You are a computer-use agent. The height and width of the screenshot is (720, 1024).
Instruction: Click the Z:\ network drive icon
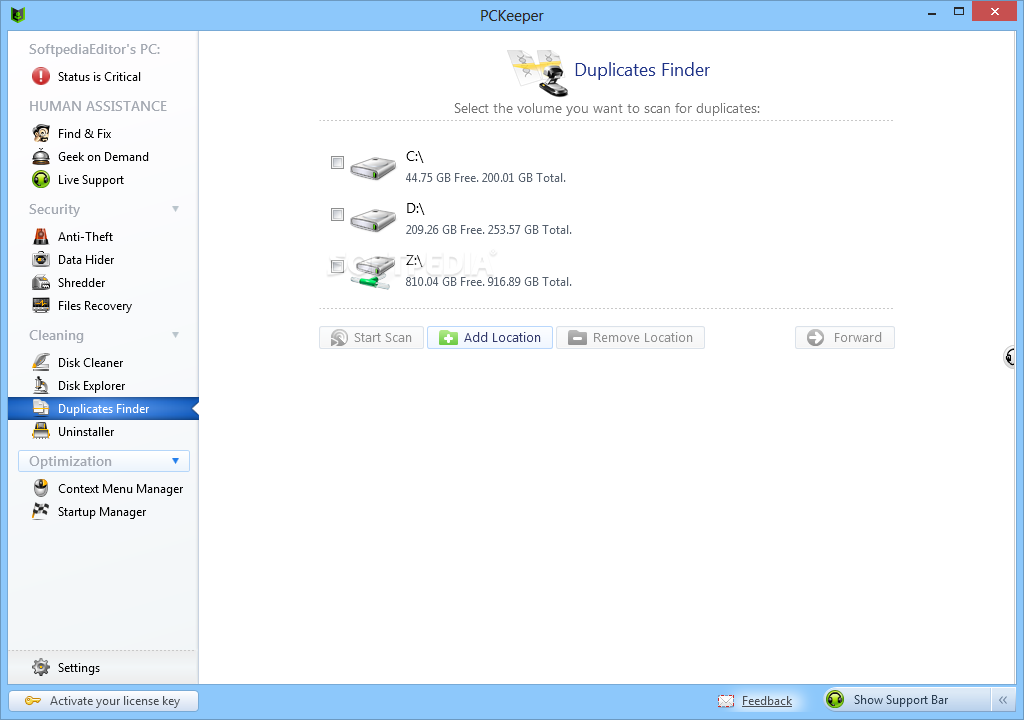click(373, 272)
